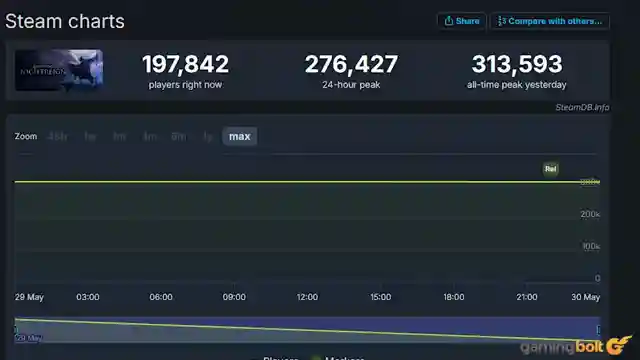Image resolution: width=640 pixels, height=360 pixels.
Task: Click the Compare with others chart icon
Action: point(502,21)
